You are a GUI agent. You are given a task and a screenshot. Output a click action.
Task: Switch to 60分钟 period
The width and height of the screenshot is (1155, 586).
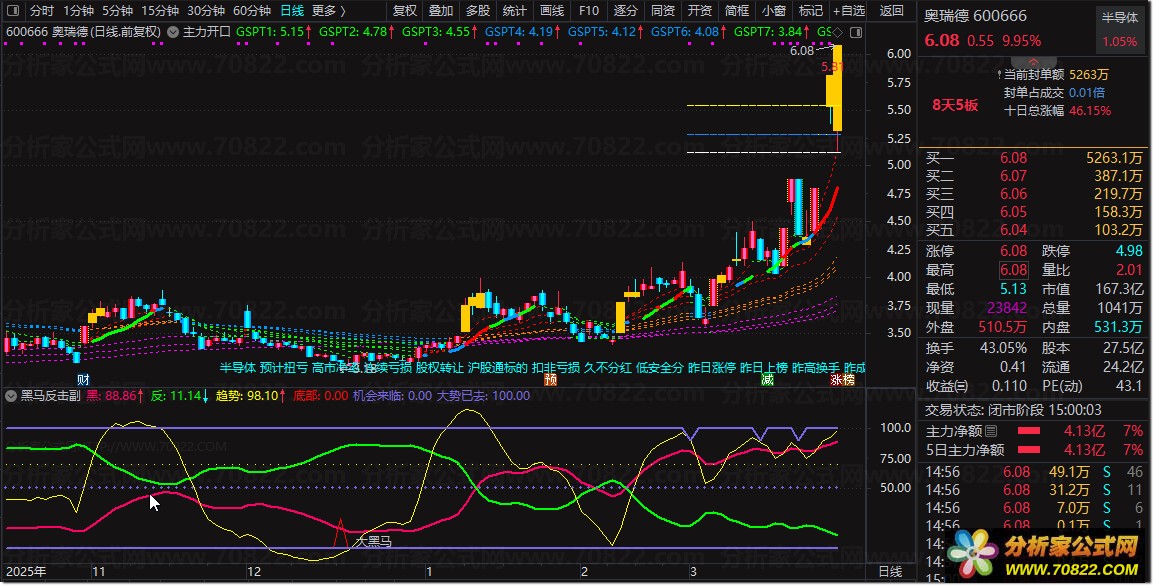[252, 11]
